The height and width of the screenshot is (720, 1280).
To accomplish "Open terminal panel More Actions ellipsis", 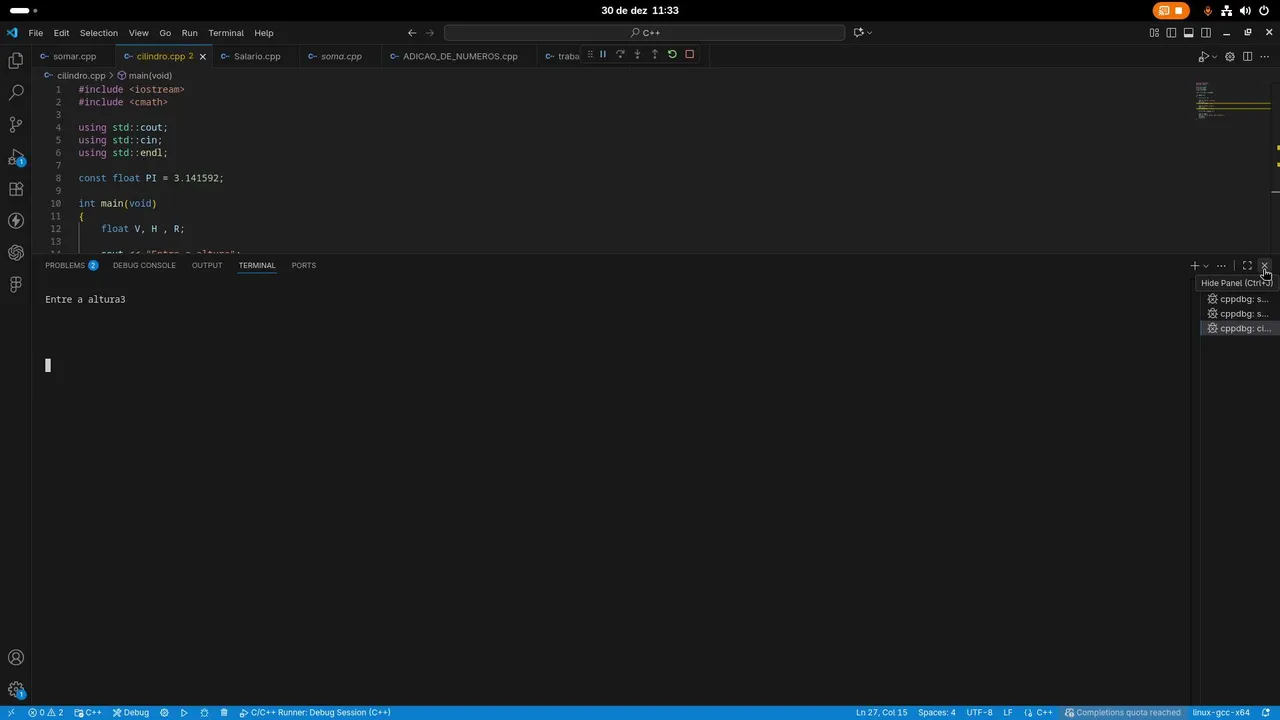I will [1221, 266].
